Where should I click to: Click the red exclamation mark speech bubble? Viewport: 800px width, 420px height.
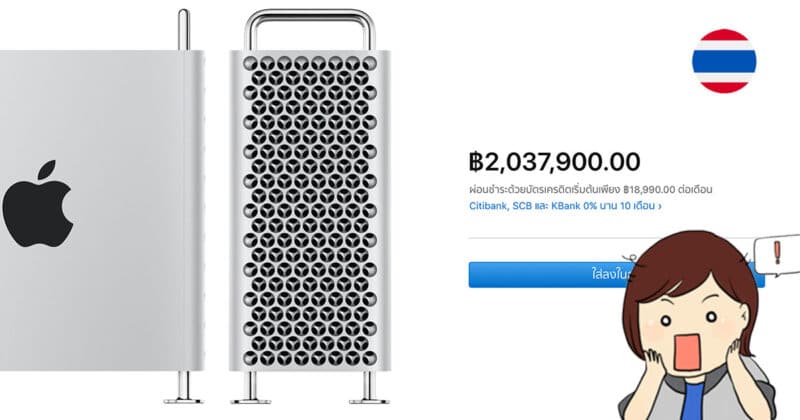[x=778, y=255]
